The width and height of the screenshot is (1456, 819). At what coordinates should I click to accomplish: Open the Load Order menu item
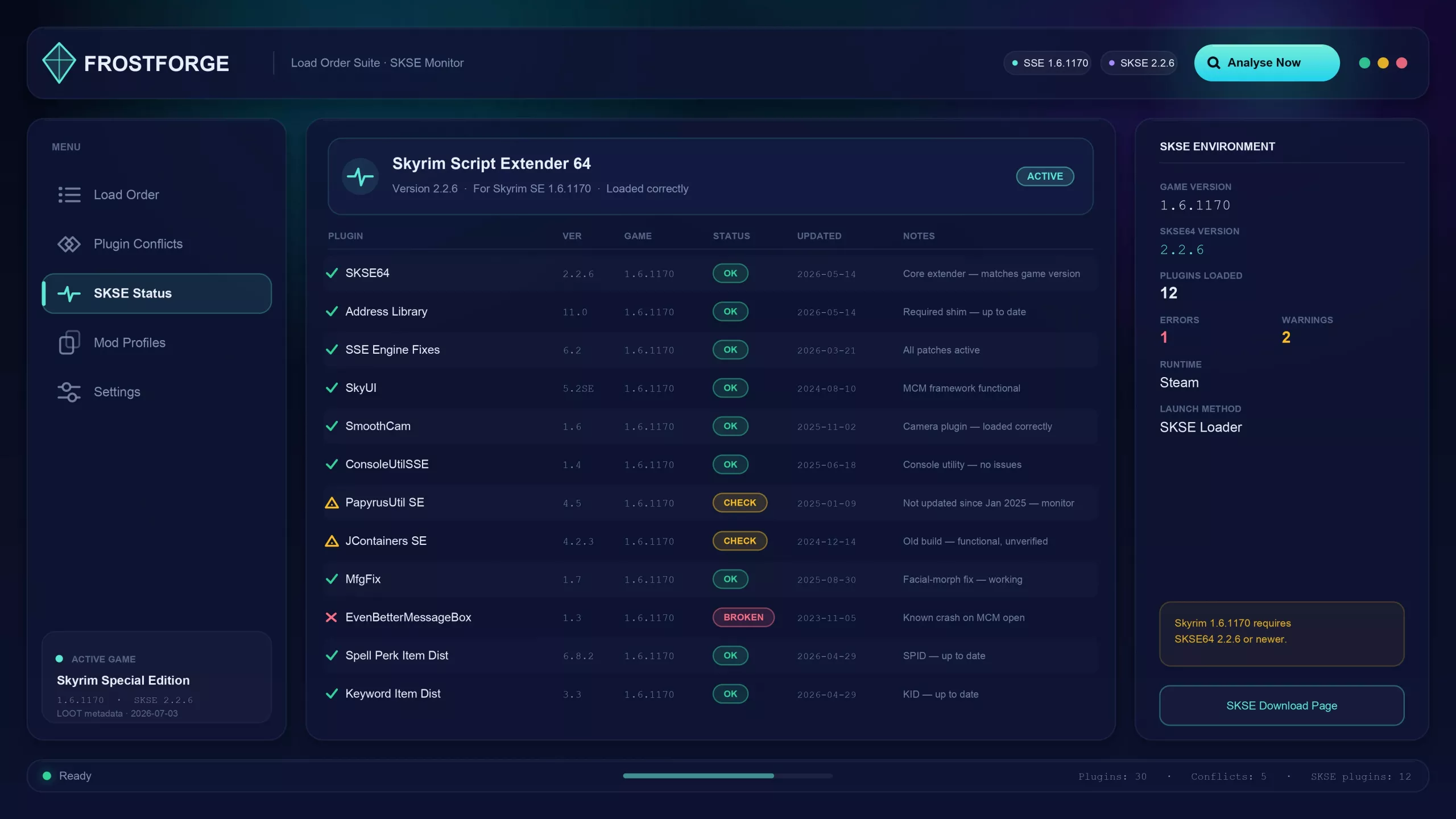pyautogui.click(x=157, y=195)
